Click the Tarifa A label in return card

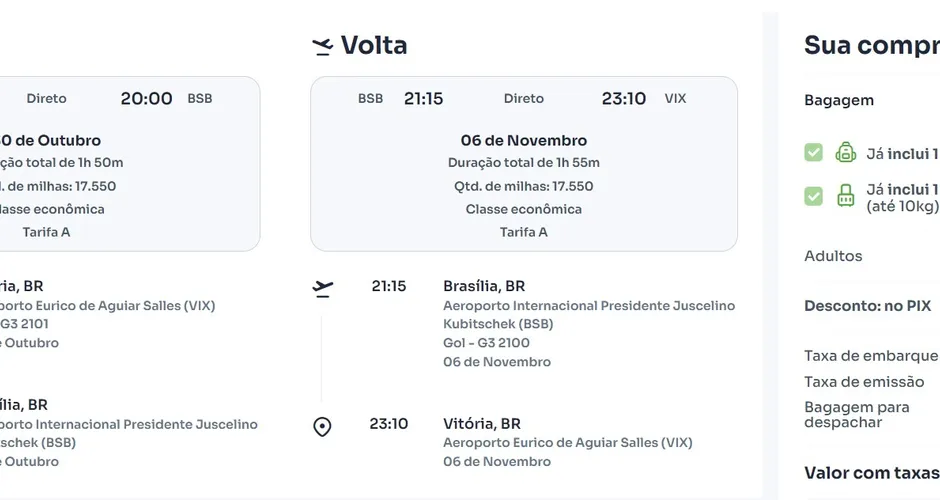click(x=524, y=232)
